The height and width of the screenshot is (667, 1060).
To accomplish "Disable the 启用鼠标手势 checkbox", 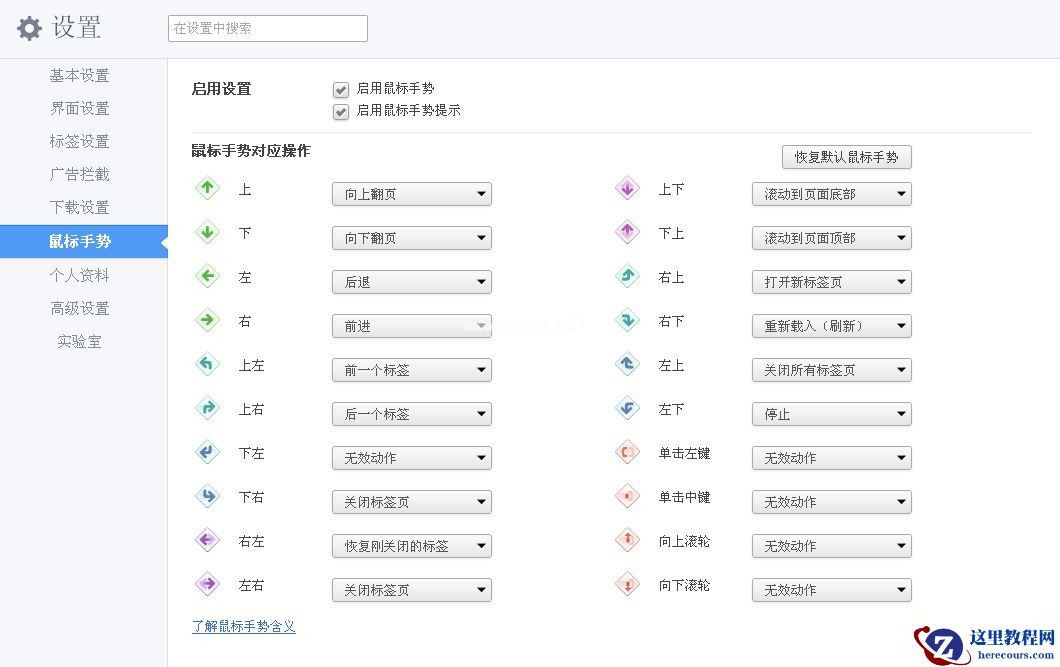I will [x=341, y=88].
